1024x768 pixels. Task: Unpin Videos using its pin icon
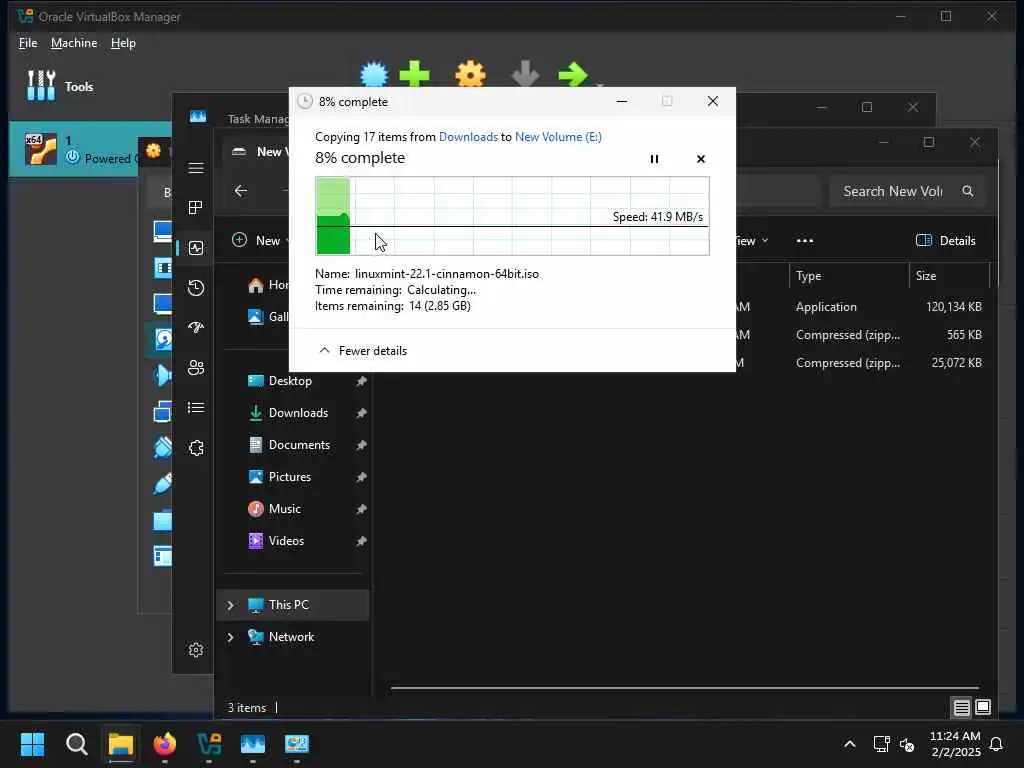tap(361, 541)
